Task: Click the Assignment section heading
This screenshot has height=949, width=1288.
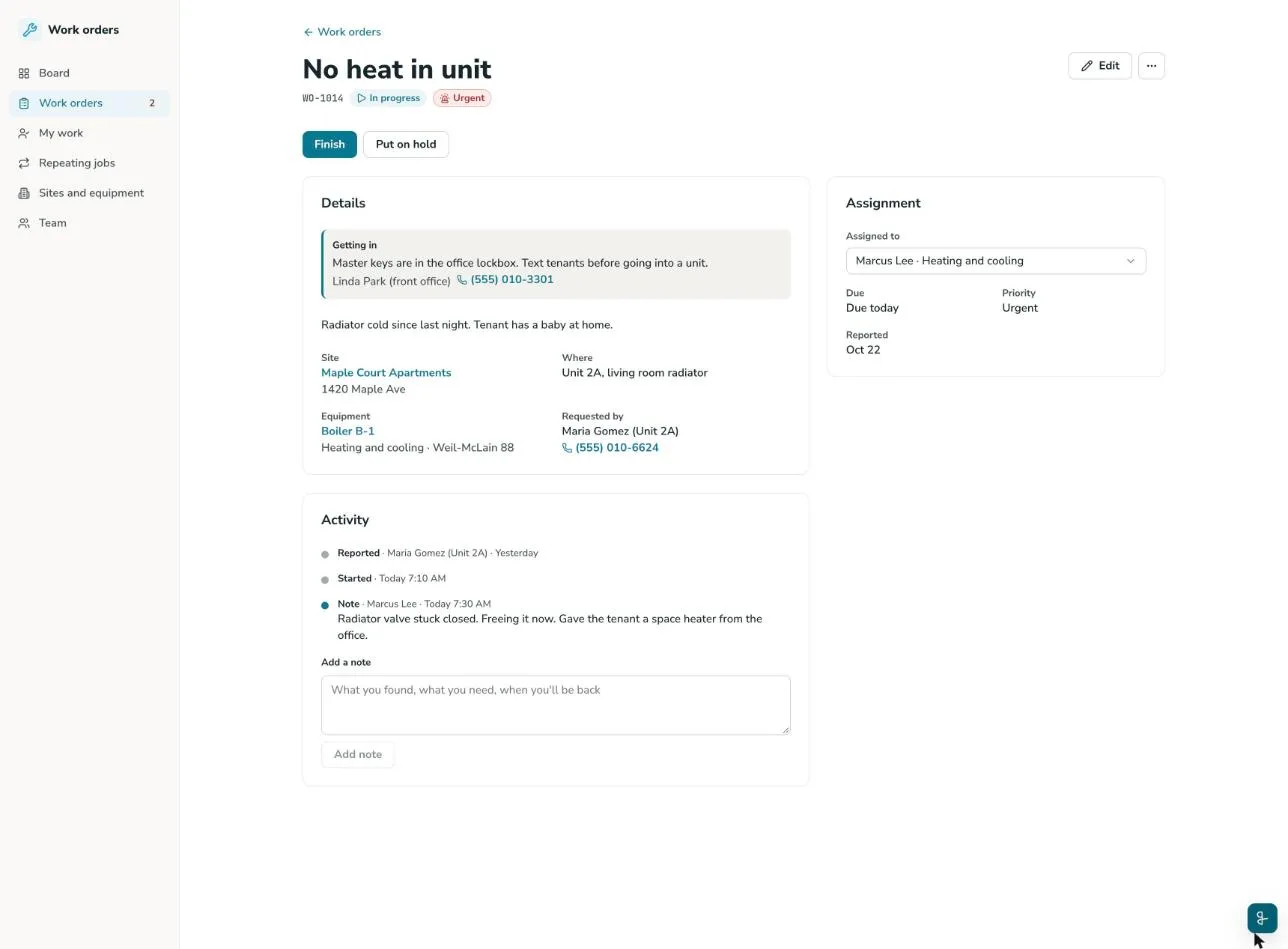Action: tap(883, 203)
